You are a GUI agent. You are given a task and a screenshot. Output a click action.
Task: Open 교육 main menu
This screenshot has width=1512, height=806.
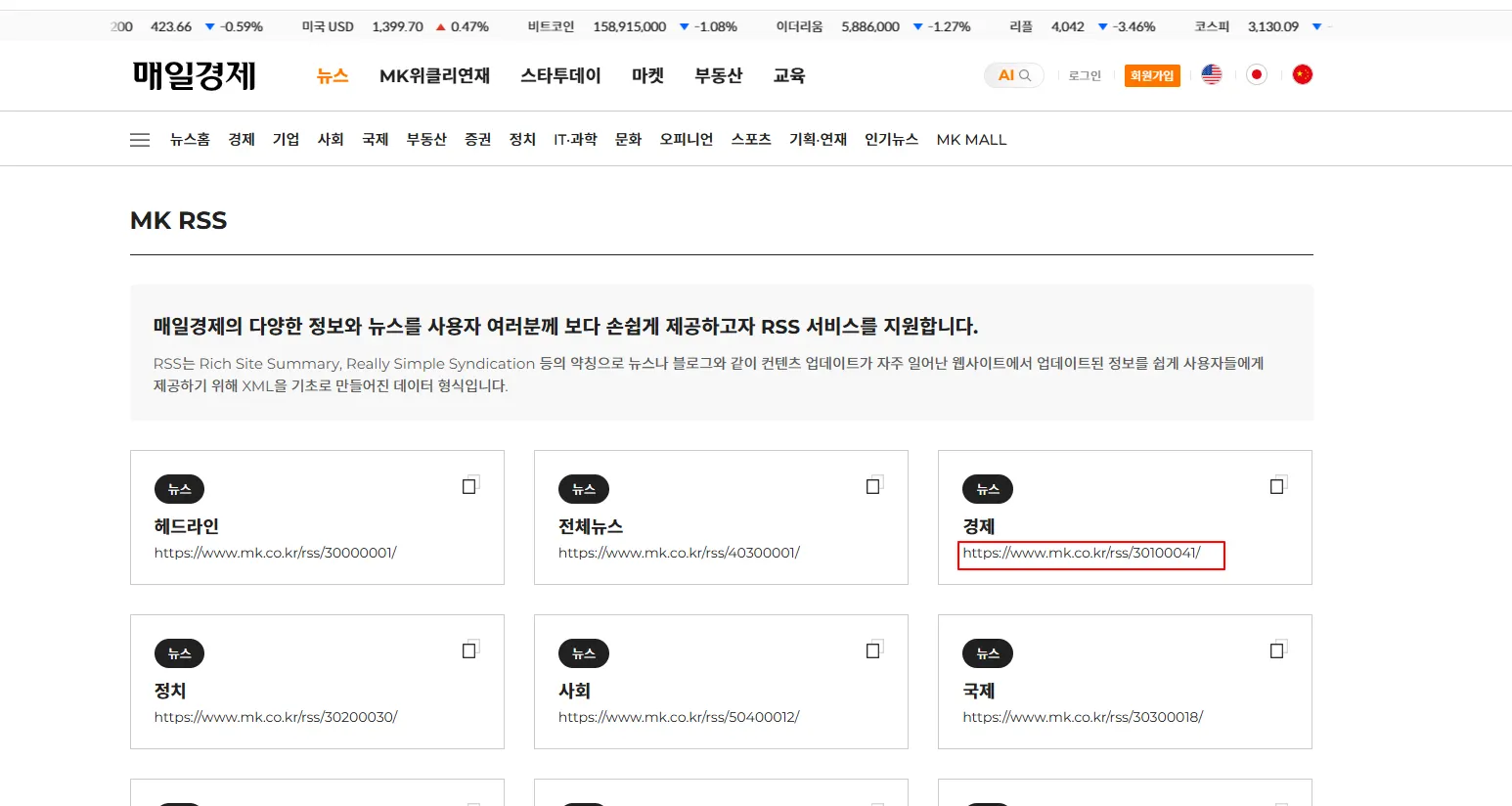[789, 75]
